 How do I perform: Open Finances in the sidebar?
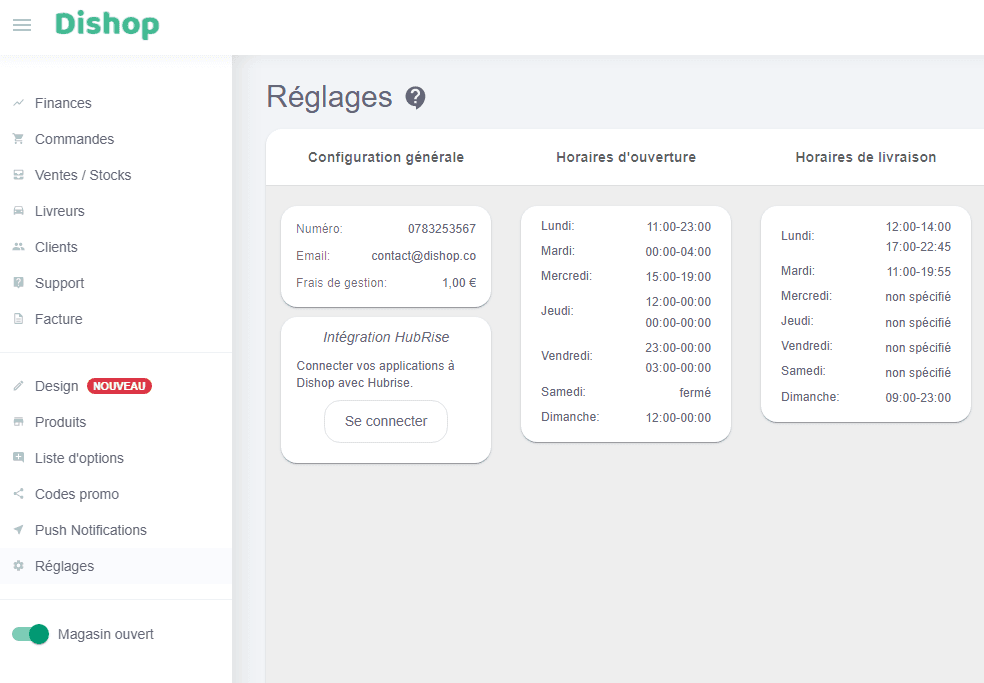pyautogui.click(x=63, y=103)
